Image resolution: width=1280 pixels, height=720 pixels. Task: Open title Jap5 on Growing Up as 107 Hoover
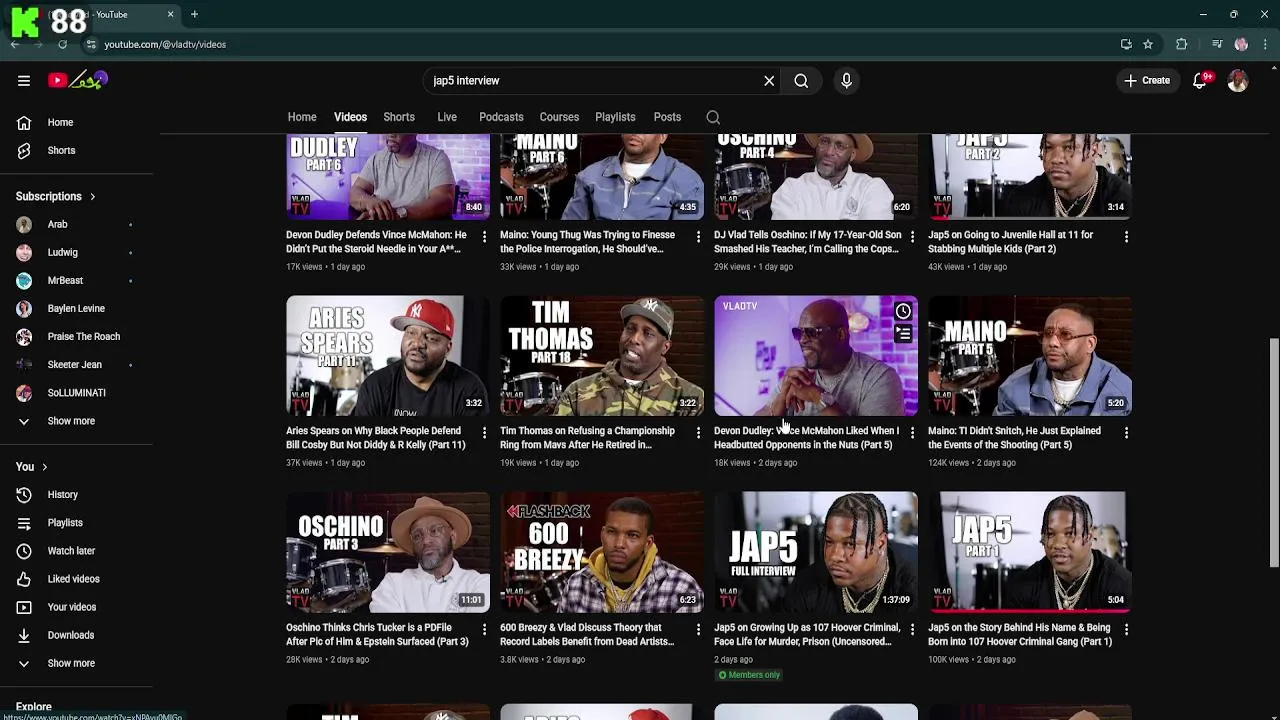(x=807, y=635)
